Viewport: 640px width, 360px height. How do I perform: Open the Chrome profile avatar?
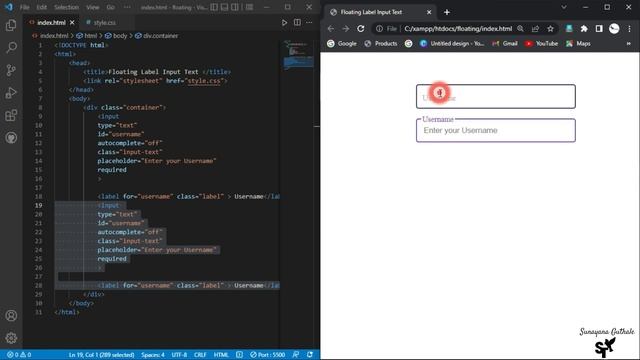pos(614,29)
